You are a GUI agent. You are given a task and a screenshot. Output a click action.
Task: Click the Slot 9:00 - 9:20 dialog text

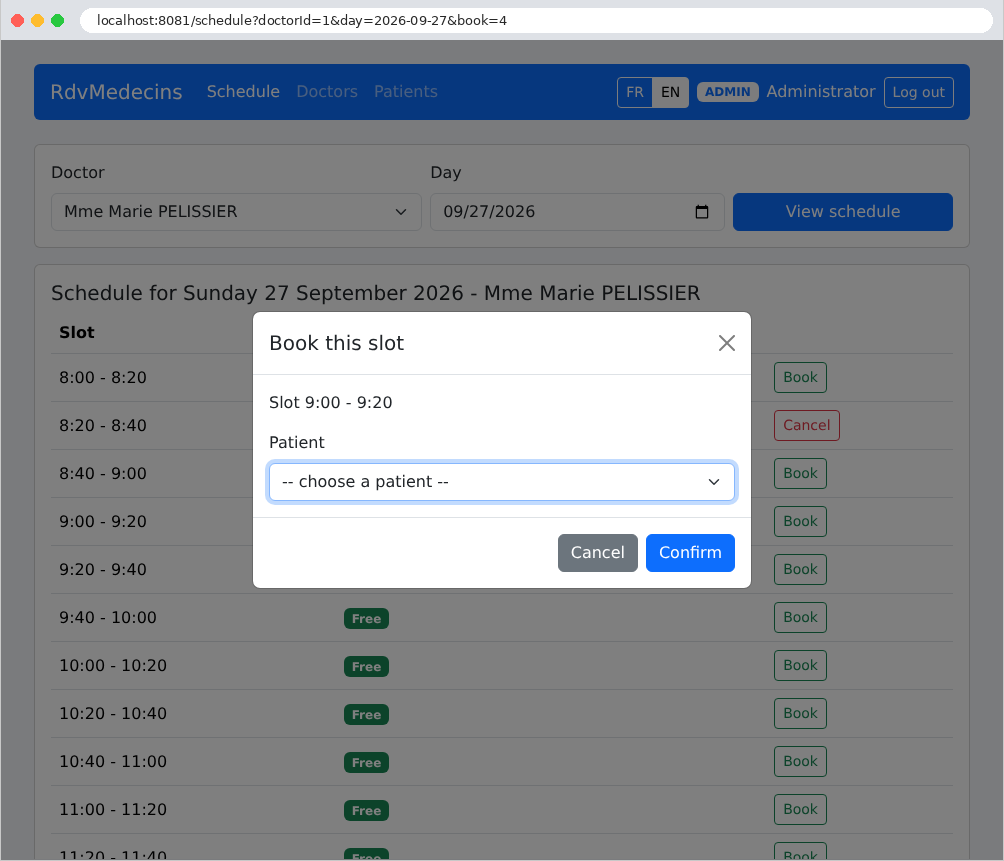click(330, 403)
